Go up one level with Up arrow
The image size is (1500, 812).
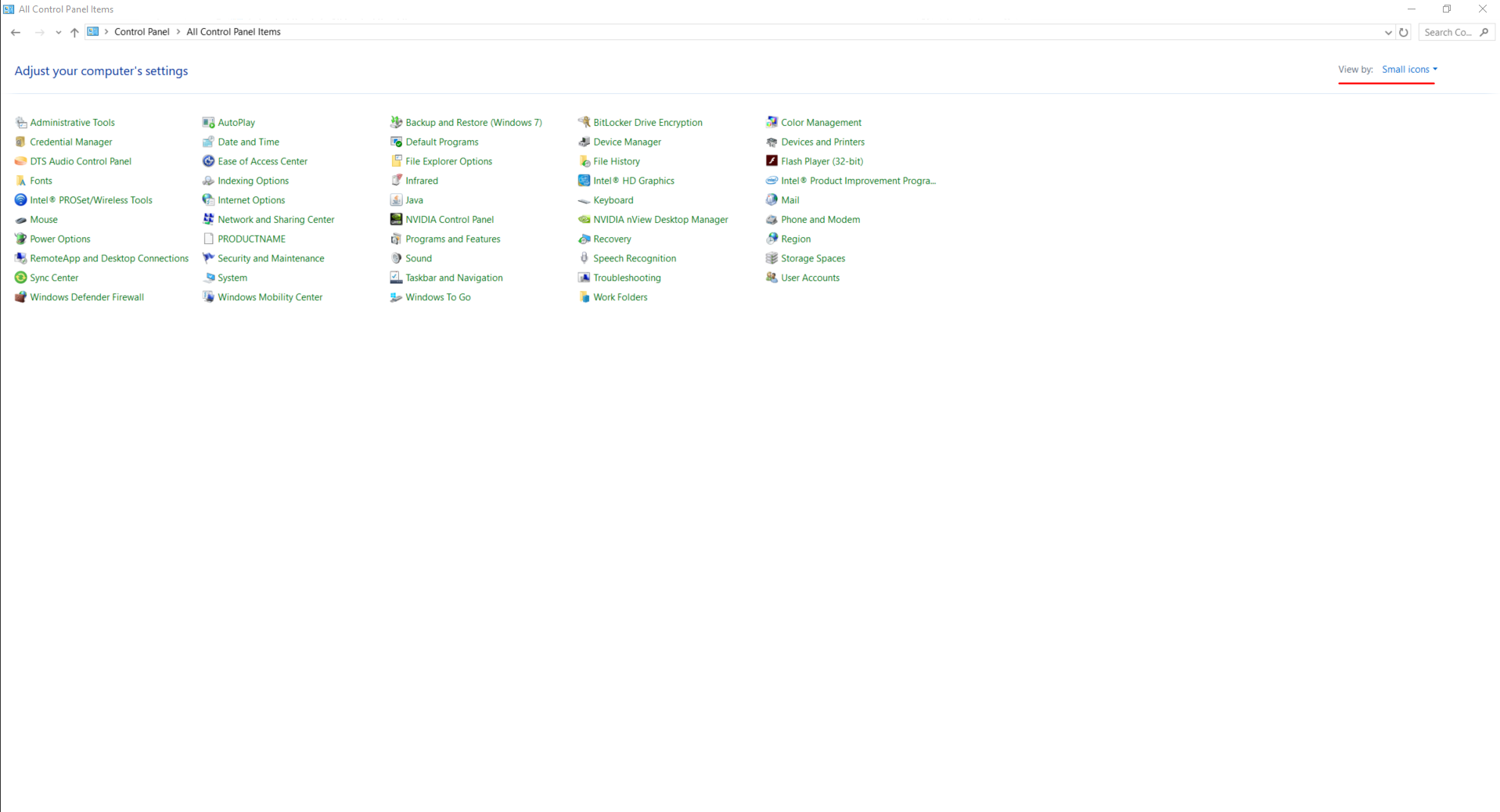coord(74,33)
